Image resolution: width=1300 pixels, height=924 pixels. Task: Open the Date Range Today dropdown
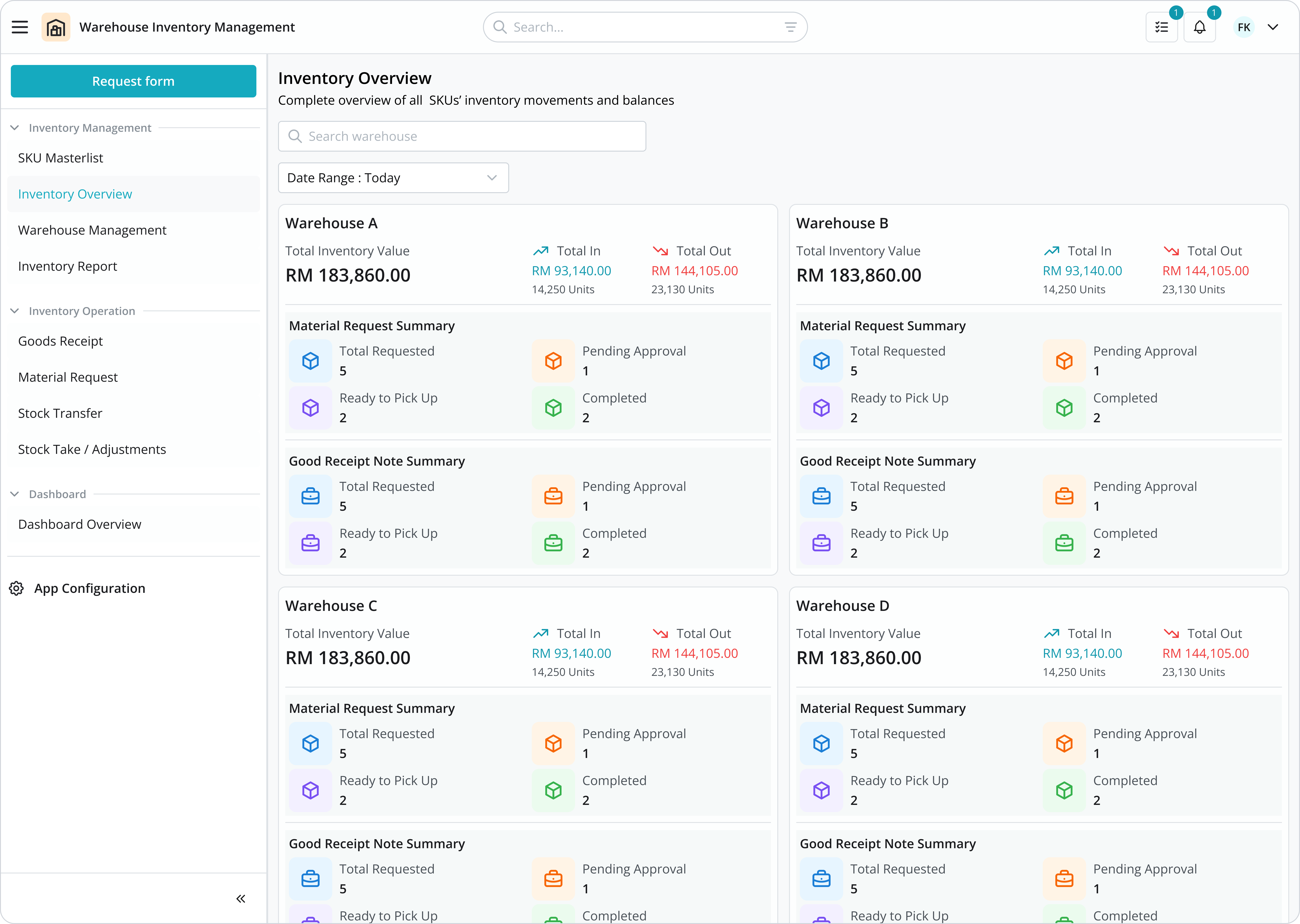393,178
